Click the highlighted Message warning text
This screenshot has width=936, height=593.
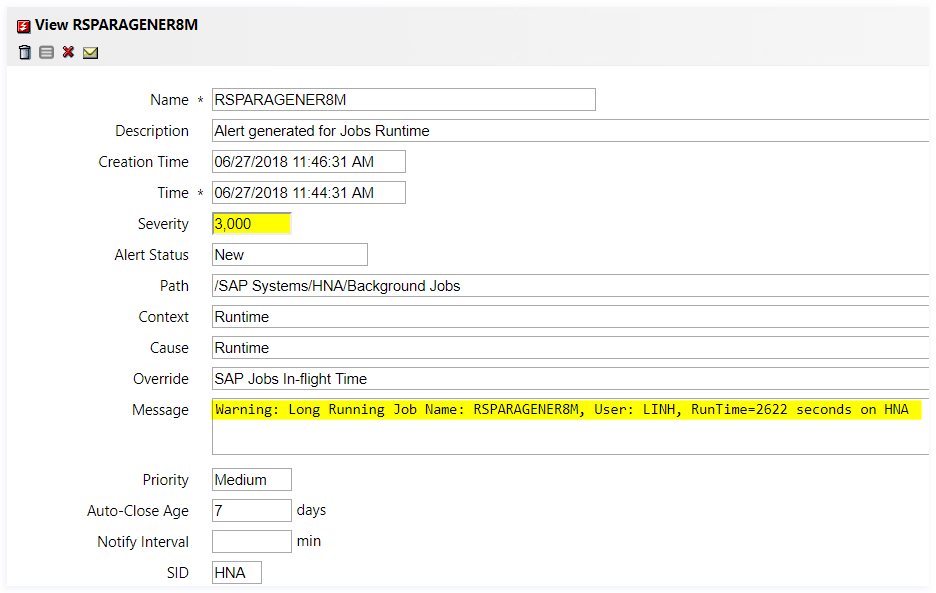[562, 410]
